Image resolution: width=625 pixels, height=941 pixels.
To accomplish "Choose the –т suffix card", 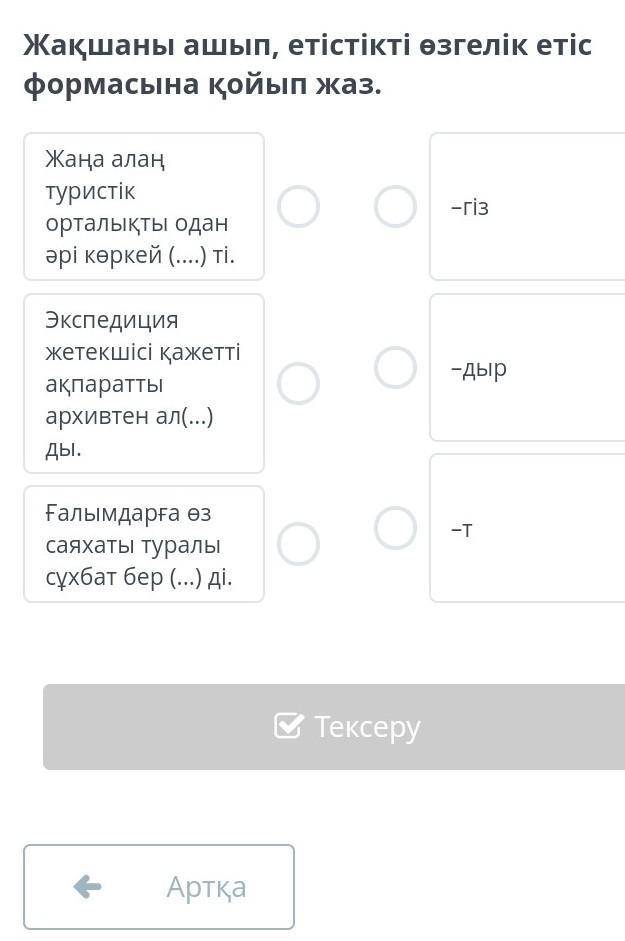I will pos(527,528).
